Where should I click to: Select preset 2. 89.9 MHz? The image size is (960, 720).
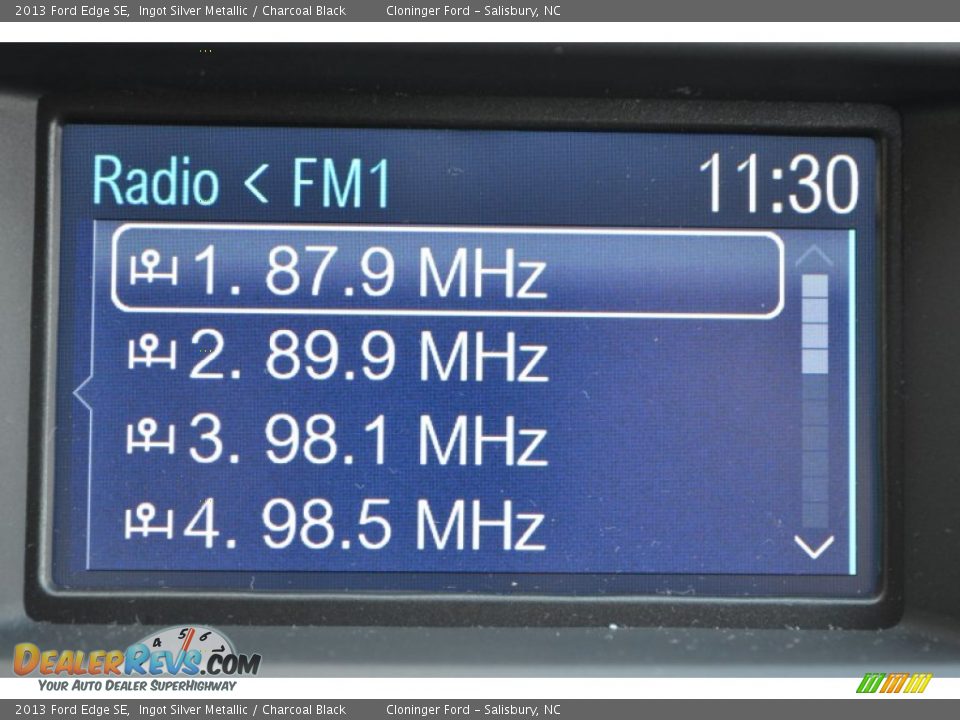point(338,356)
